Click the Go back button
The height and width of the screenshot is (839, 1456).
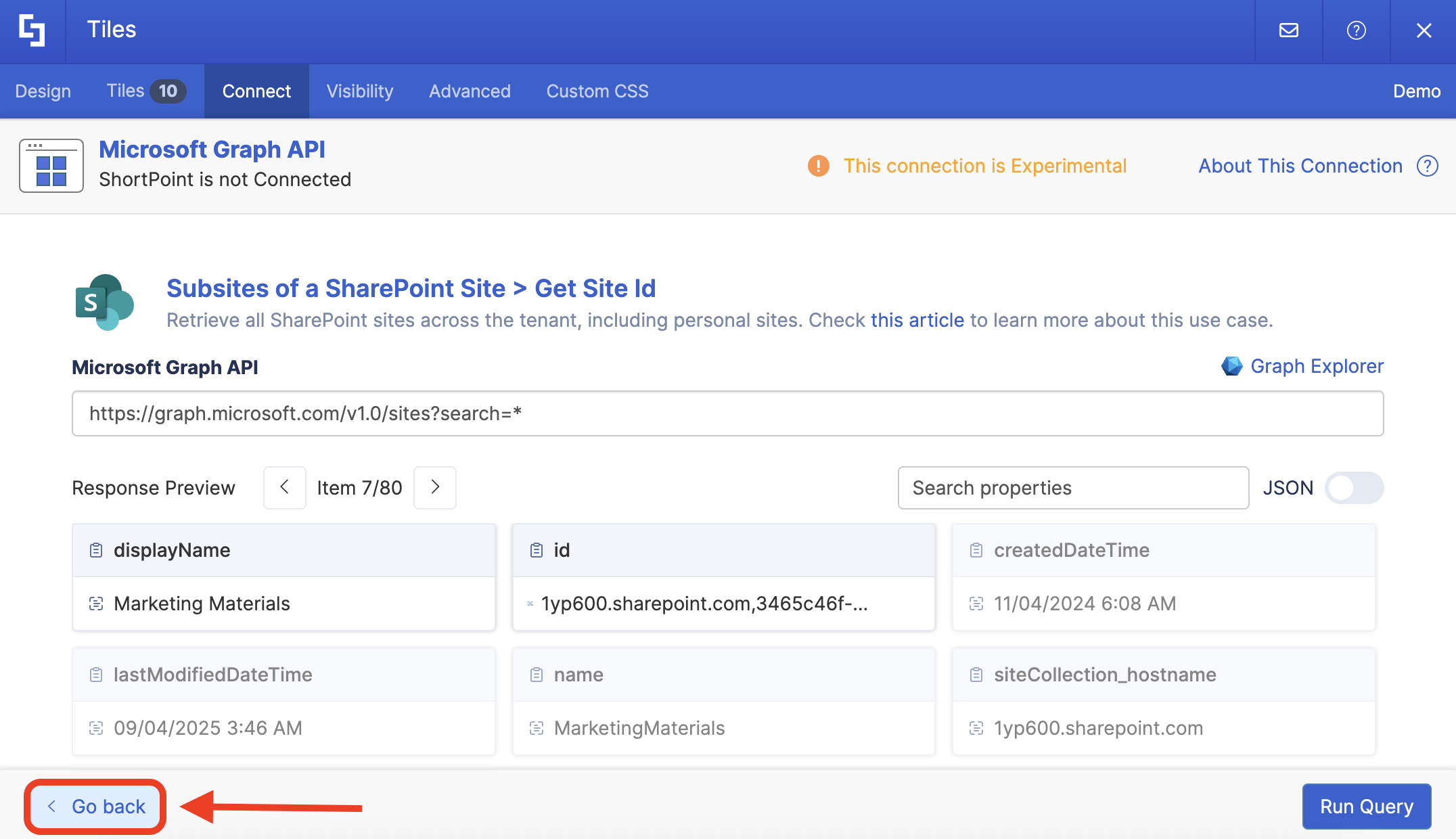[x=96, y=807]
